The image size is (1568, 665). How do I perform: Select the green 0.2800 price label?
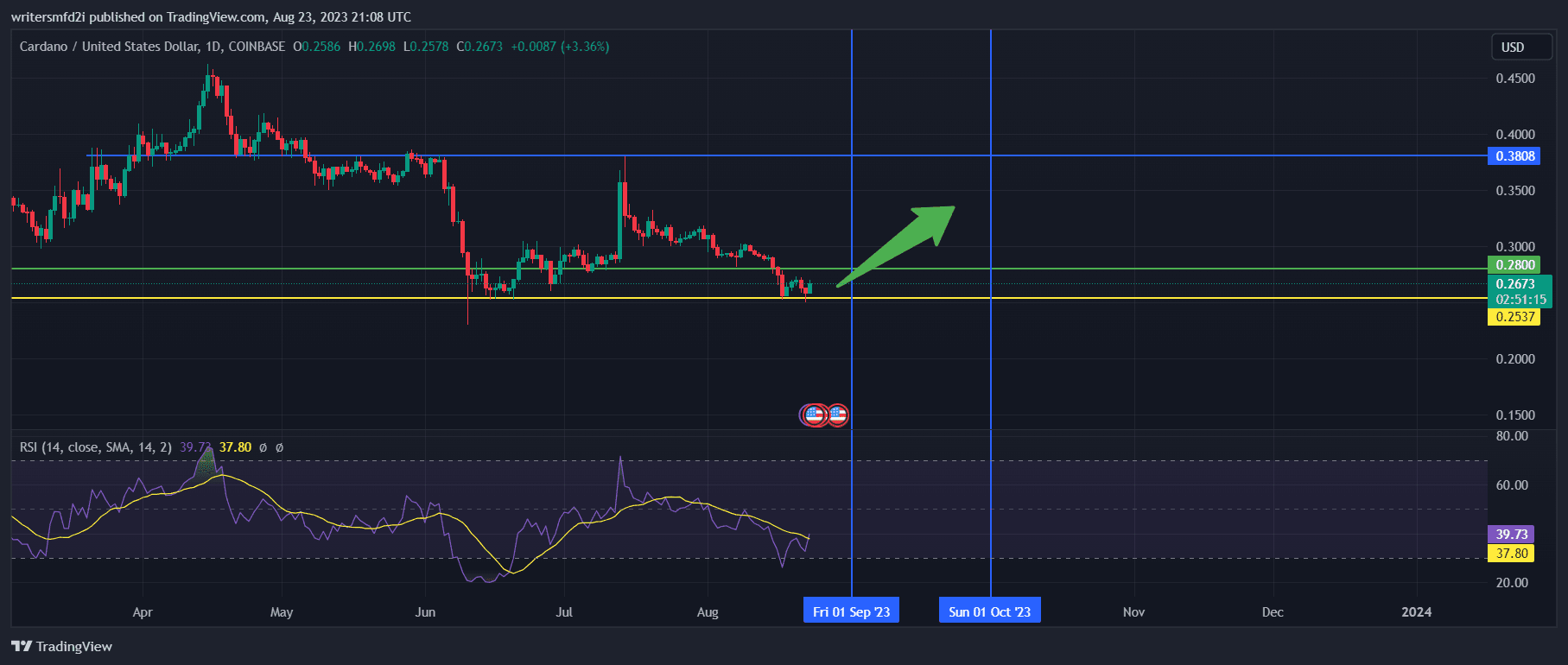[1514, 265]
